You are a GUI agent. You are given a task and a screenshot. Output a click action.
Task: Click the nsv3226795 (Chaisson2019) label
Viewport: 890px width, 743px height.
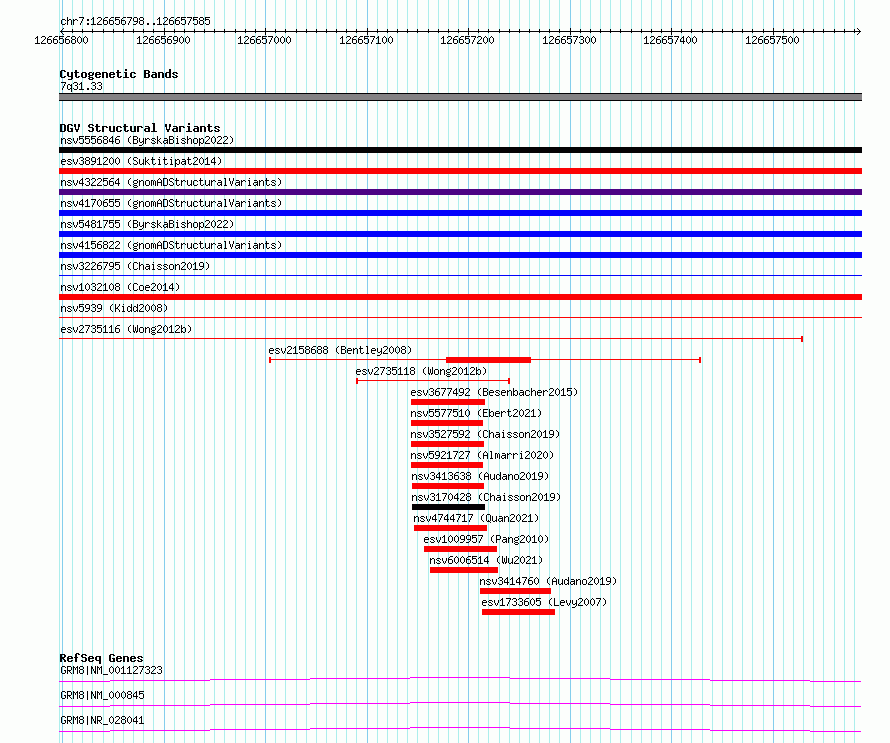pyautogui.click(x=135, y=266)
